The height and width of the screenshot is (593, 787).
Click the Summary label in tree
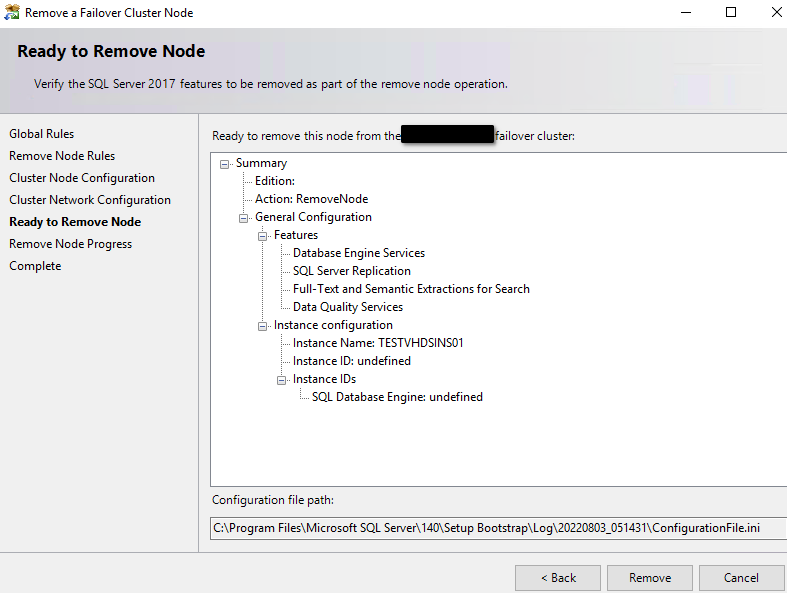click(261, 163)
